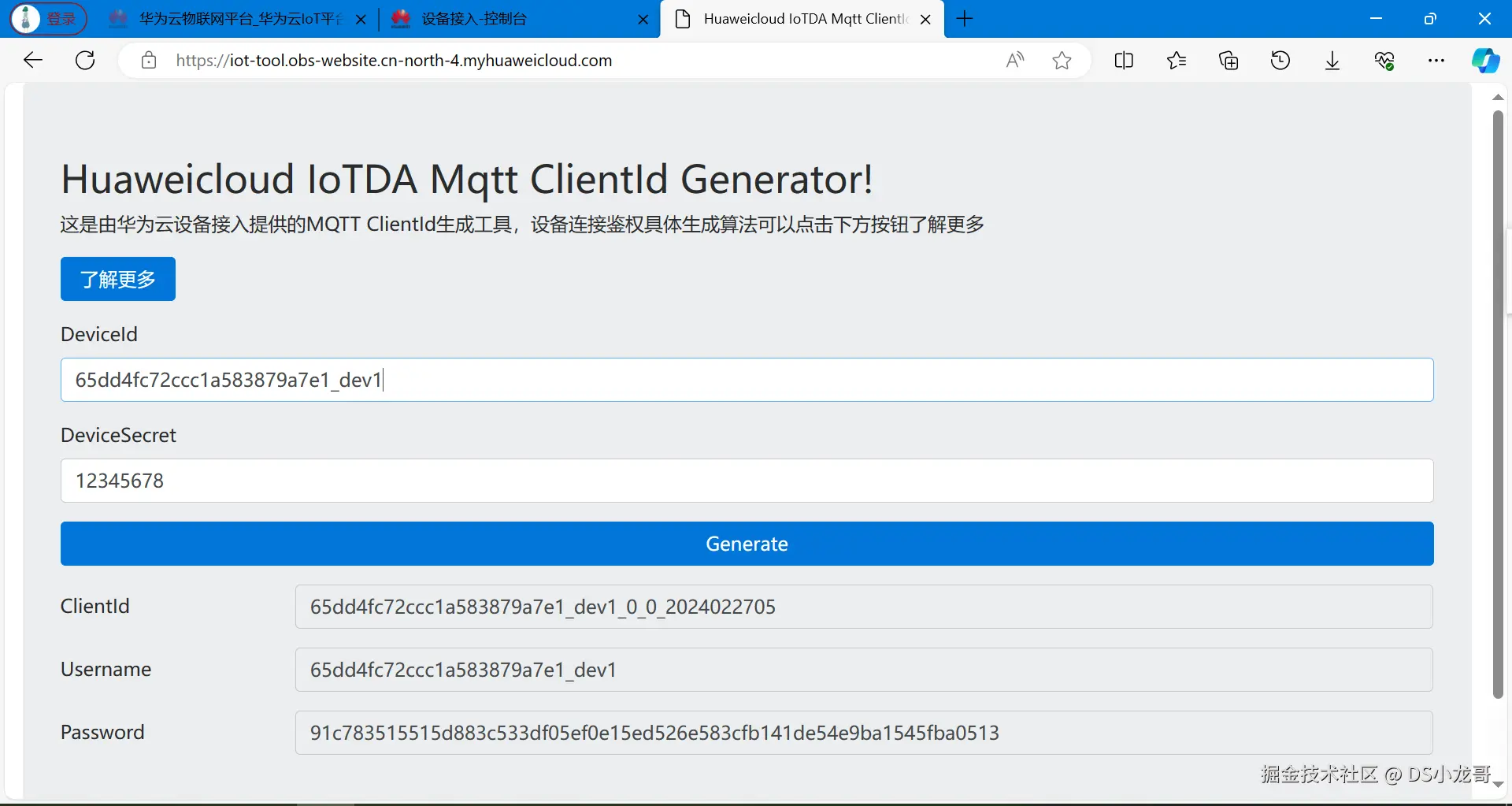This screenshot has width=1512, height=806.
Task: Focus the DeviceSecret input field
Action: click(747, 481)
